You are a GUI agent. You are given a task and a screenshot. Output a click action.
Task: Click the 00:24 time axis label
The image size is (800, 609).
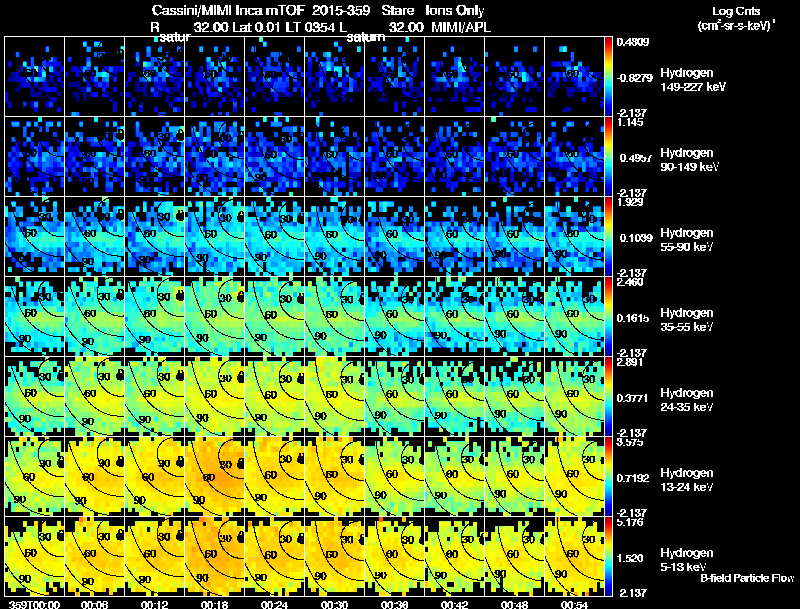274,604
